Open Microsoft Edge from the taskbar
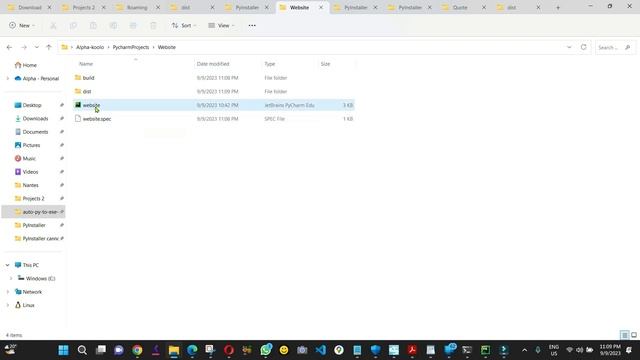 click(x=192, y=350)
